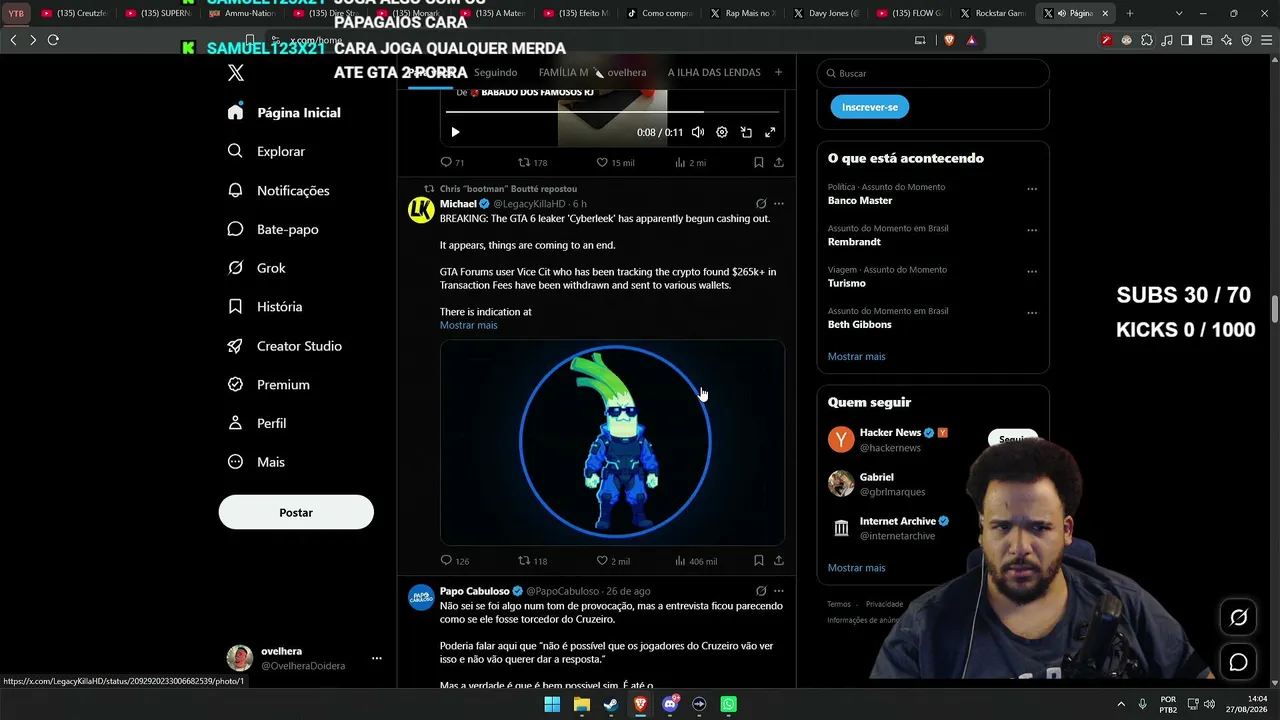Screen dimensions: 1280x720
Task: Click the Inscrever-se button
Action: coord(870,107)
